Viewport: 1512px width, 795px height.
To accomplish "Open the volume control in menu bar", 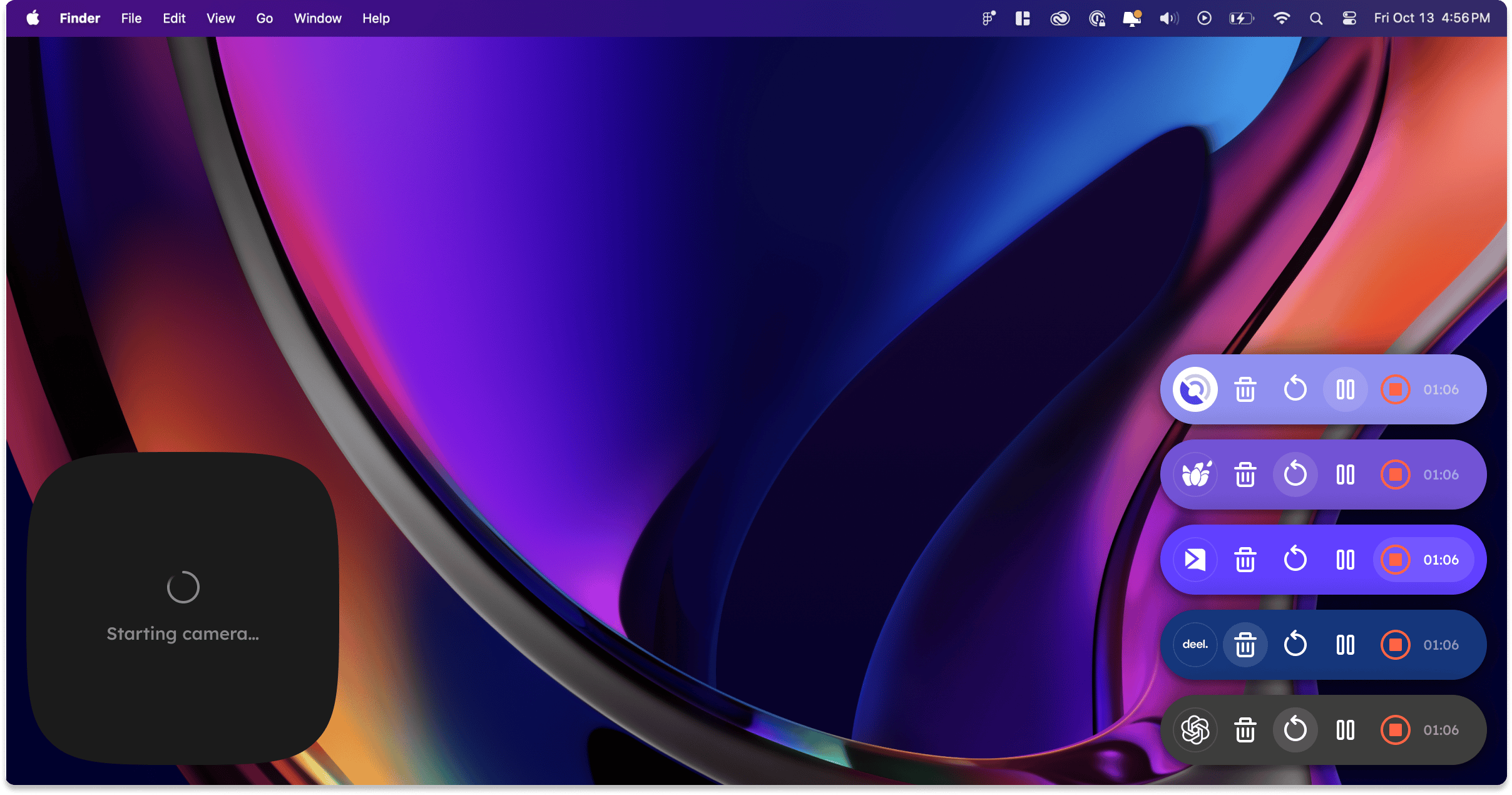I will pyautogui.click(x=1168, y=18).
